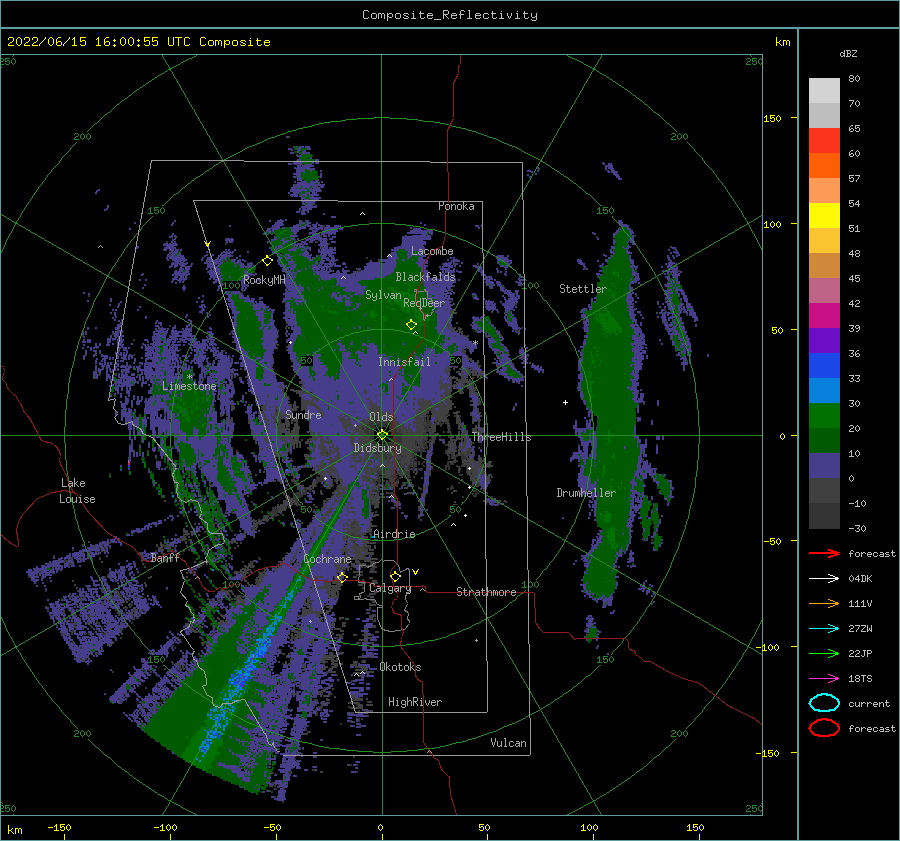Select the red forecast ellipse icon
Image resolution: width=900 pixels, height=841 pixels.
[824, 728]
